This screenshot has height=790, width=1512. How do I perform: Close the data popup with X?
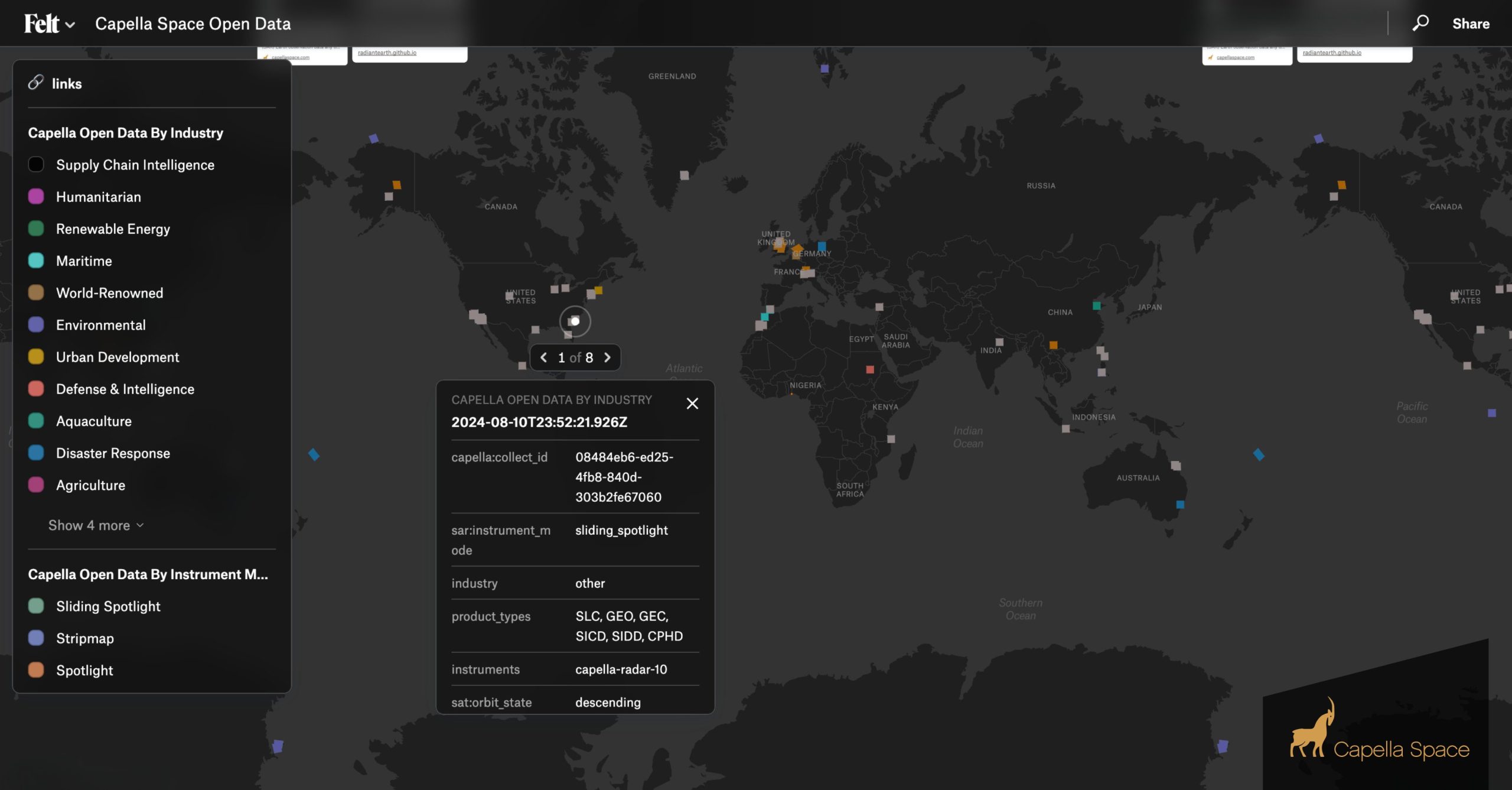[x=692, y=404]
